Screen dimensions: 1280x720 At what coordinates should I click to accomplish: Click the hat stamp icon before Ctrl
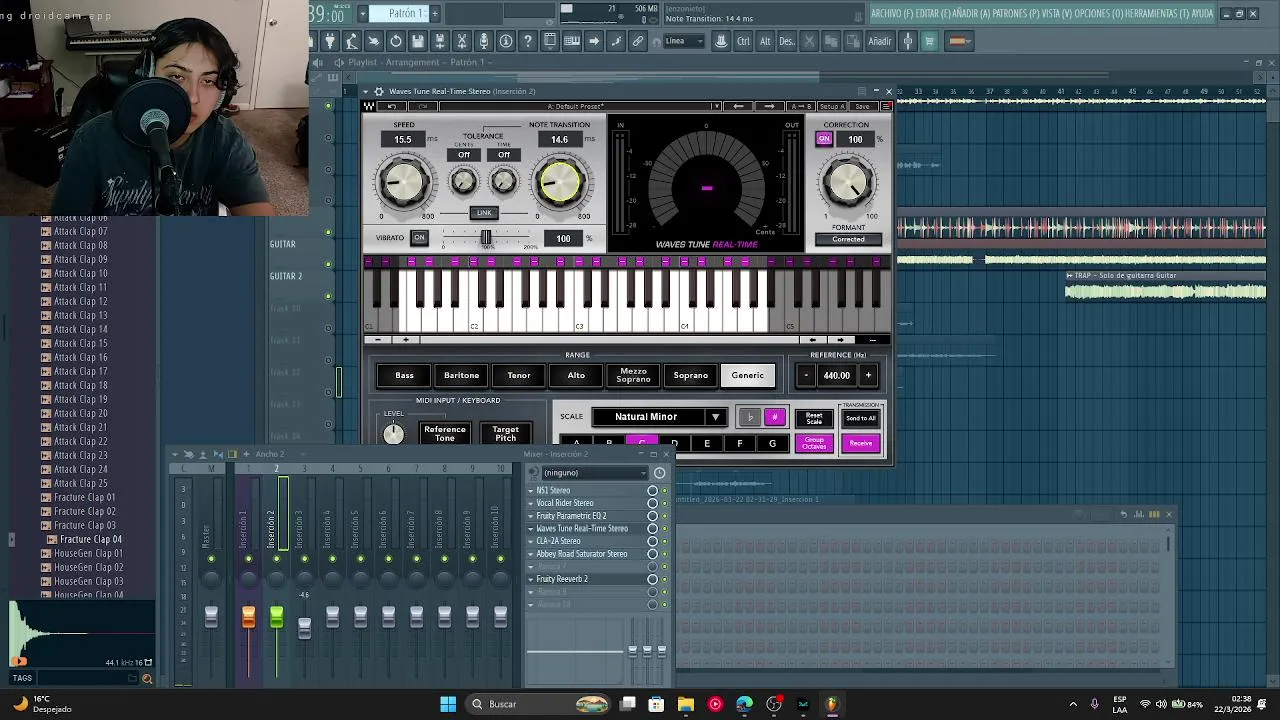pos(723,41)
